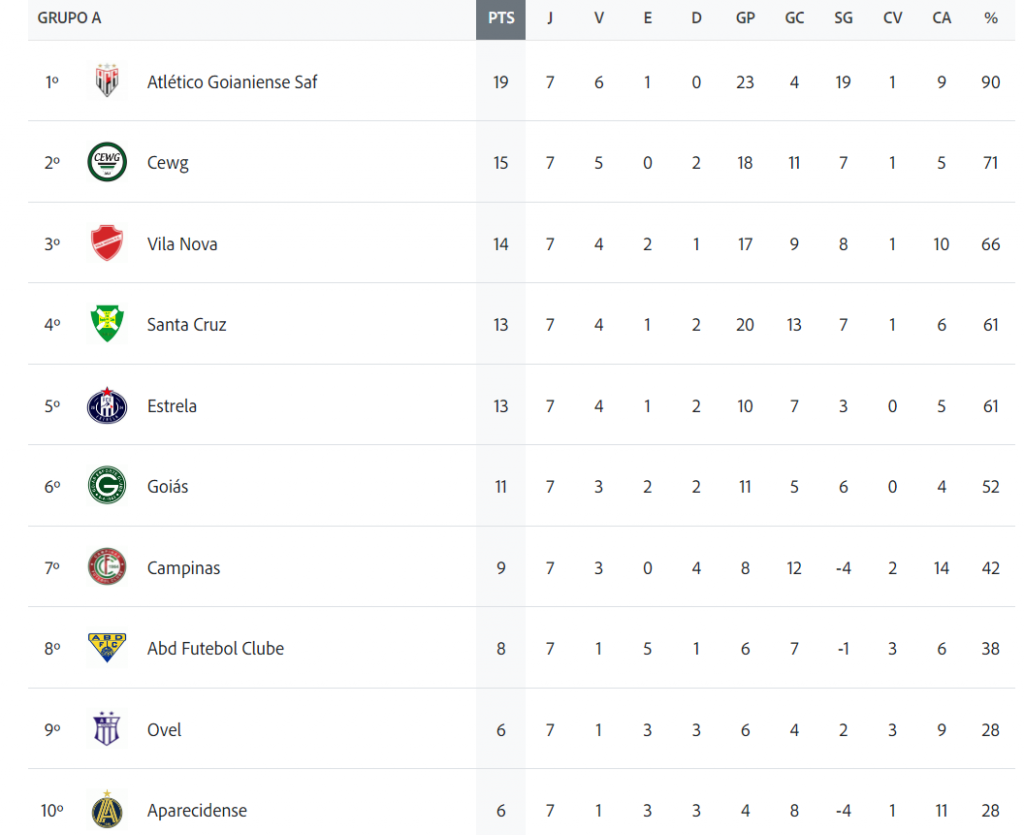
Task: Click the GP column header
Action: [745, 18]
